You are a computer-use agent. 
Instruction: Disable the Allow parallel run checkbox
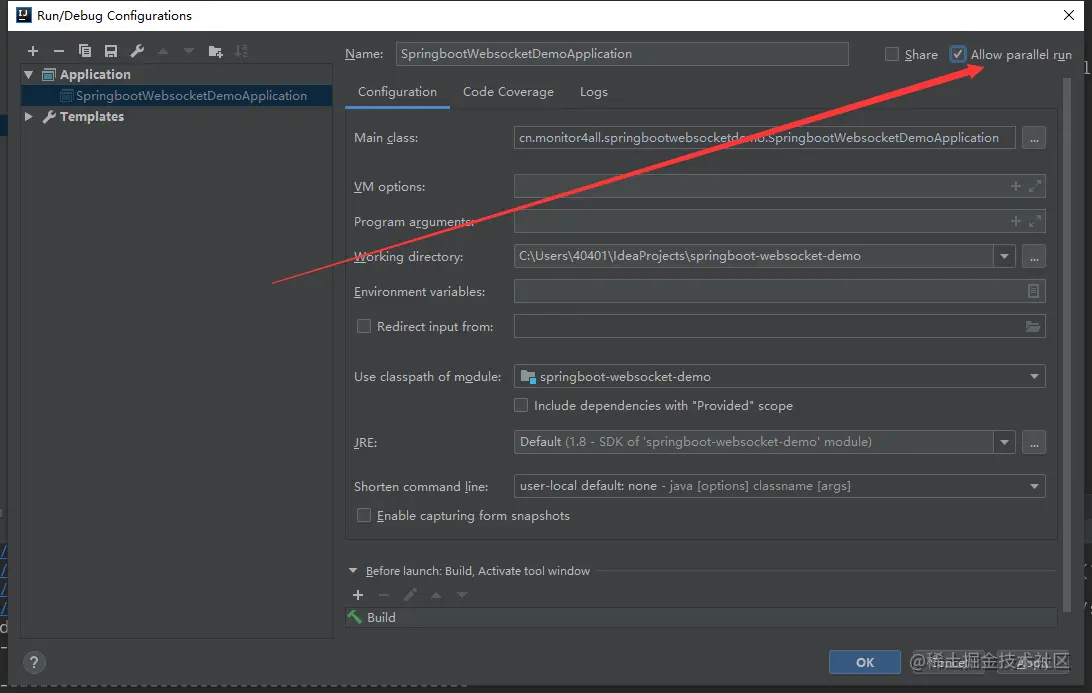[x=958, y=55]
